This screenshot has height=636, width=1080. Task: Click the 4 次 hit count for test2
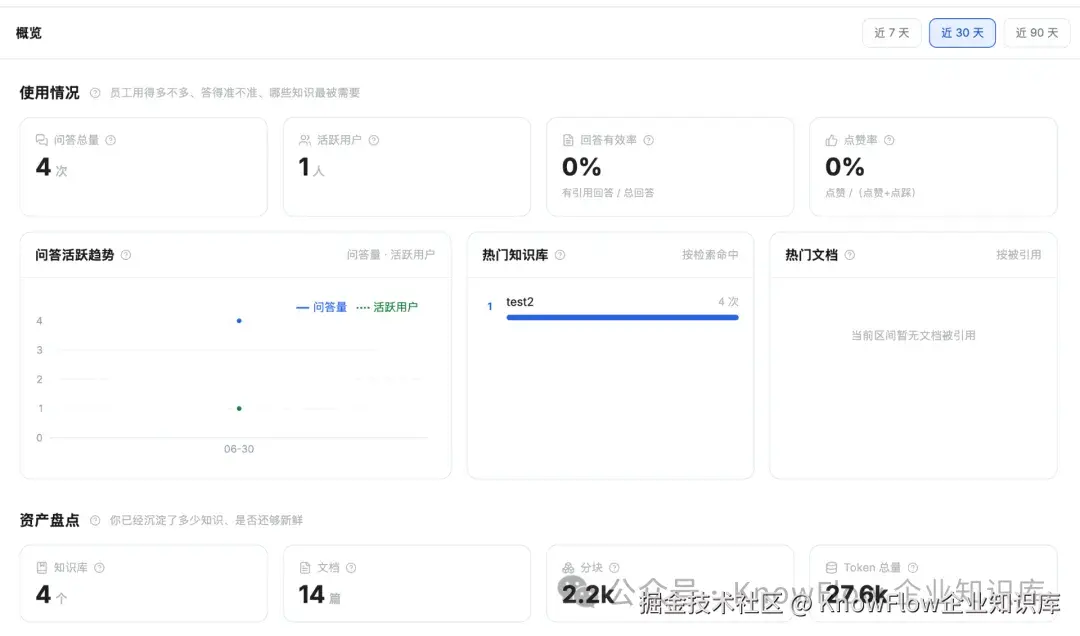point(728,302)
